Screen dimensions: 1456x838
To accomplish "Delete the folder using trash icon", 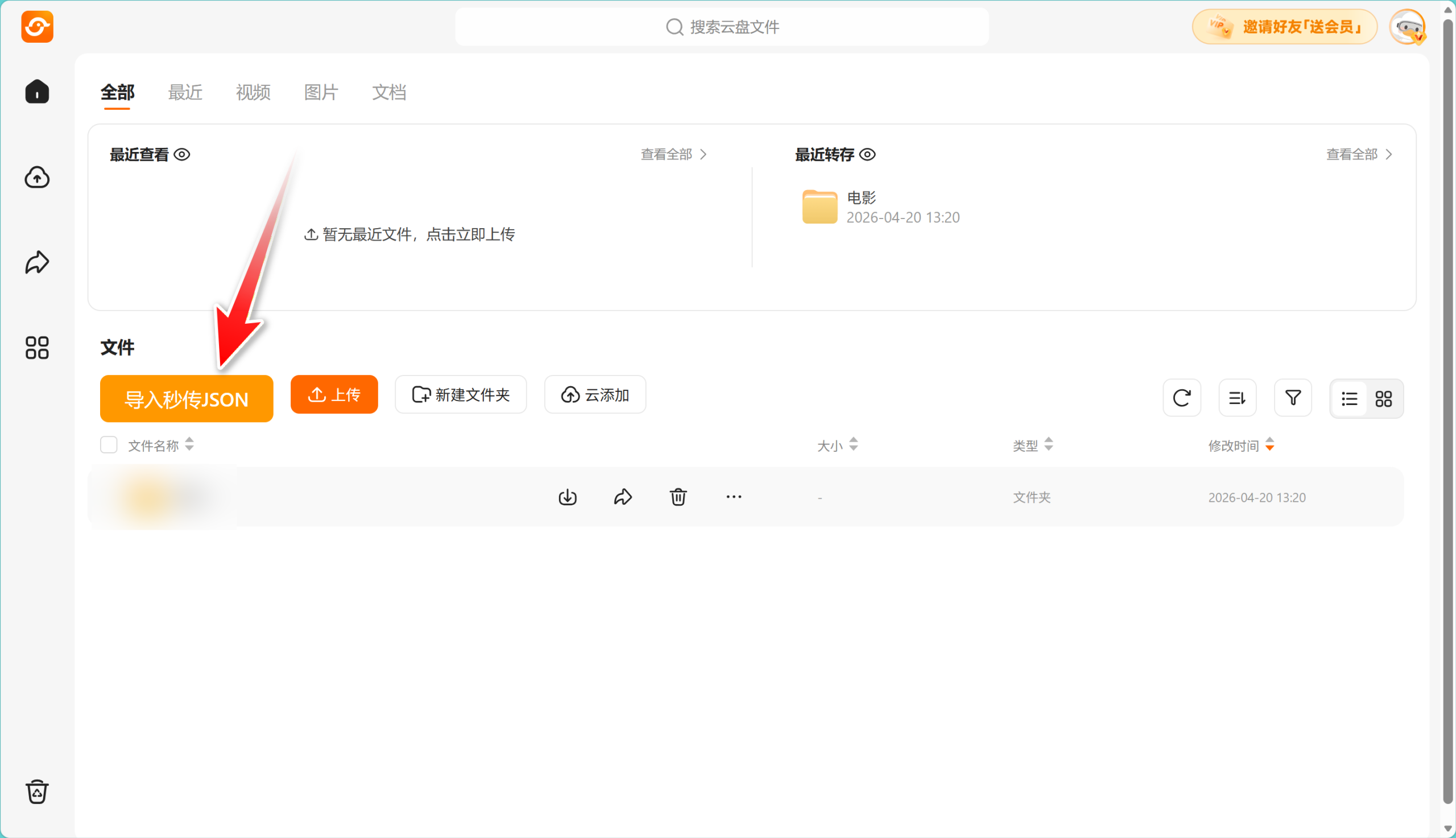I will tap(679, 497).
